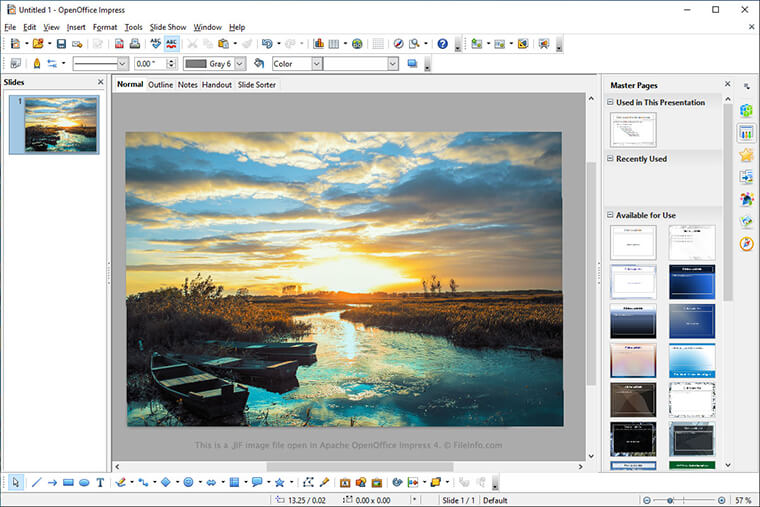
Task: Open the Gray 6 line color dropdown
Action: tap(240, 64)
